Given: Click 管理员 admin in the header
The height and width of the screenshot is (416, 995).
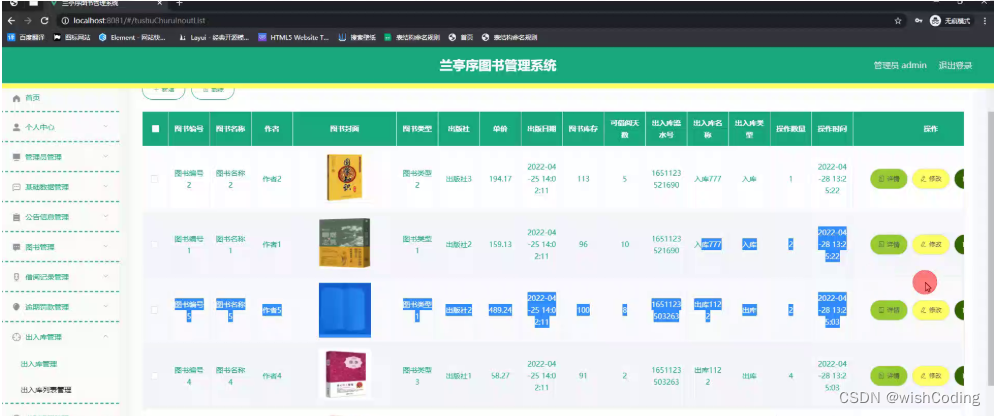Looking at the screenshot, I should click(x=900, y=65).
